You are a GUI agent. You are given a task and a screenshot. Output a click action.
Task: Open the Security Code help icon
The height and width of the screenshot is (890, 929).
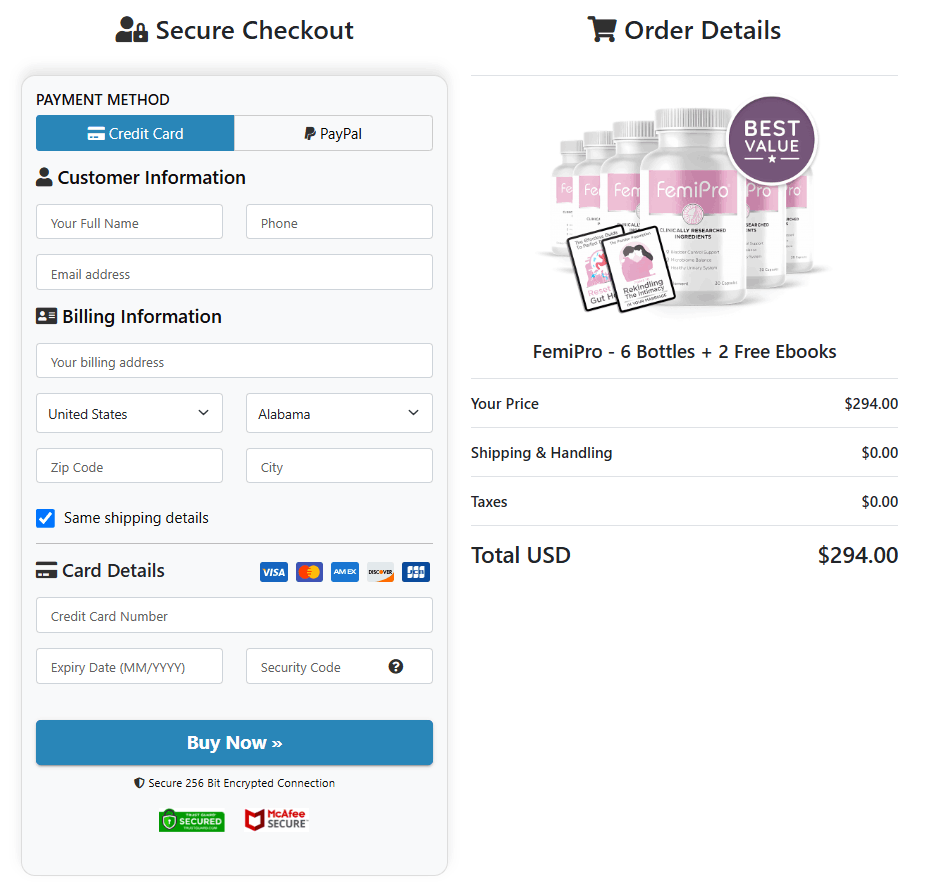(x=395, y=666)
